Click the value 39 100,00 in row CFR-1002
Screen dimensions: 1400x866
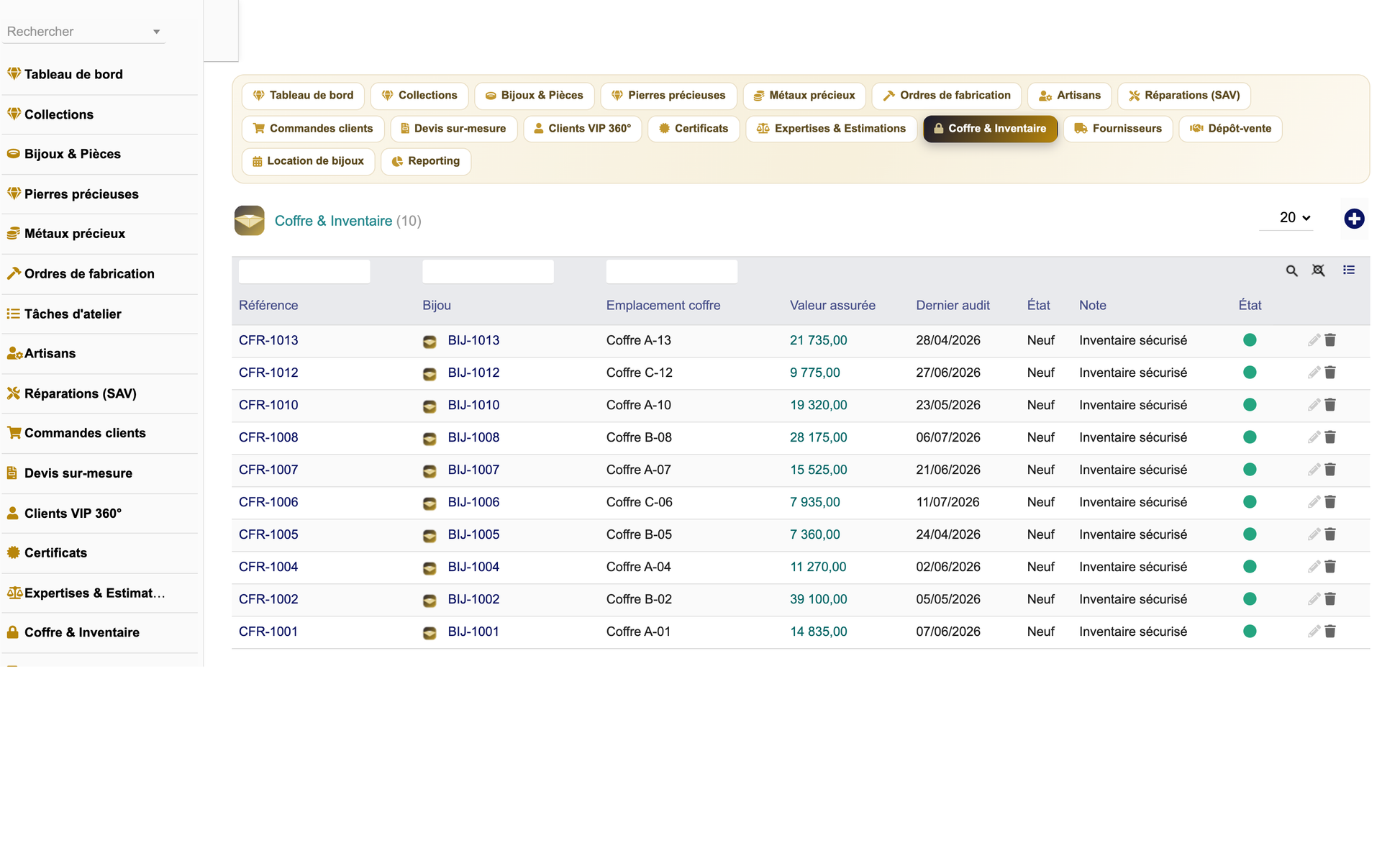819,599
